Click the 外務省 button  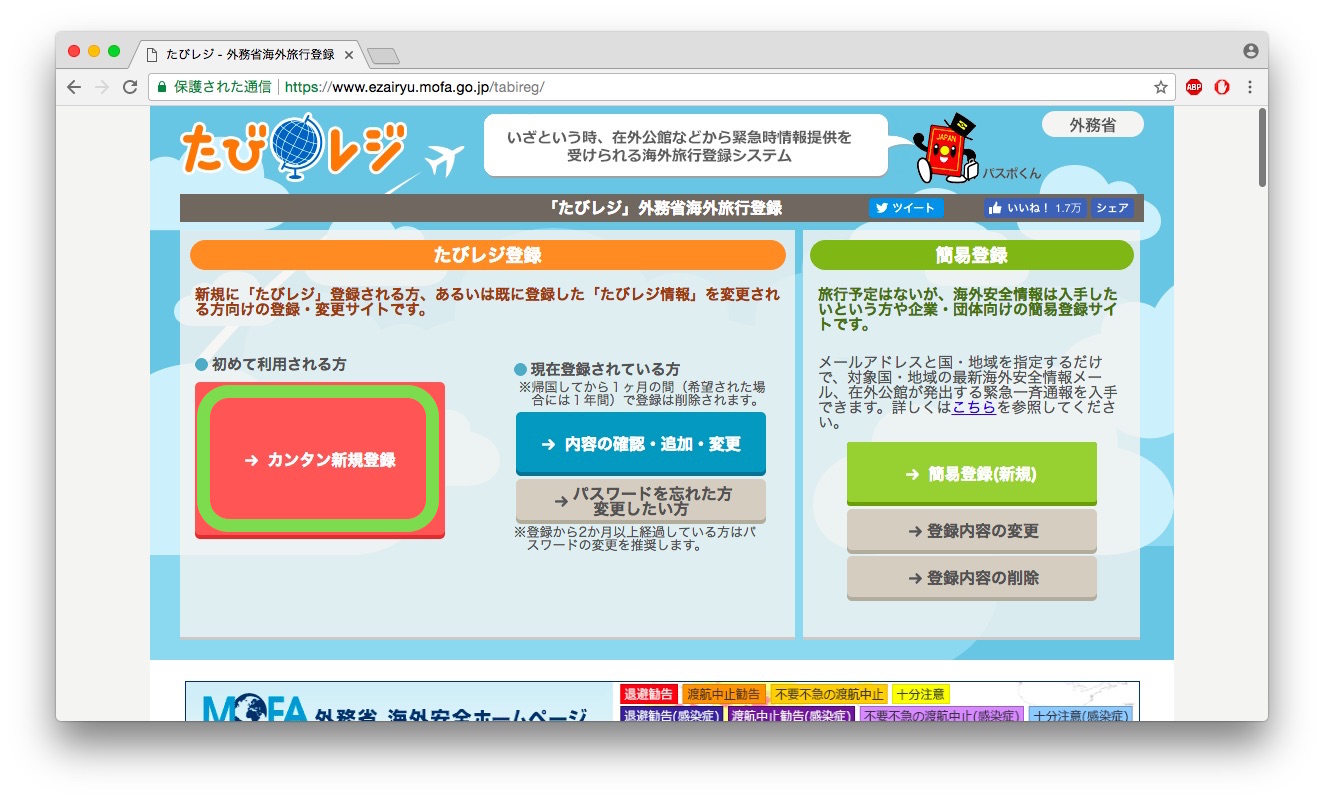[x=1093, y=125]
